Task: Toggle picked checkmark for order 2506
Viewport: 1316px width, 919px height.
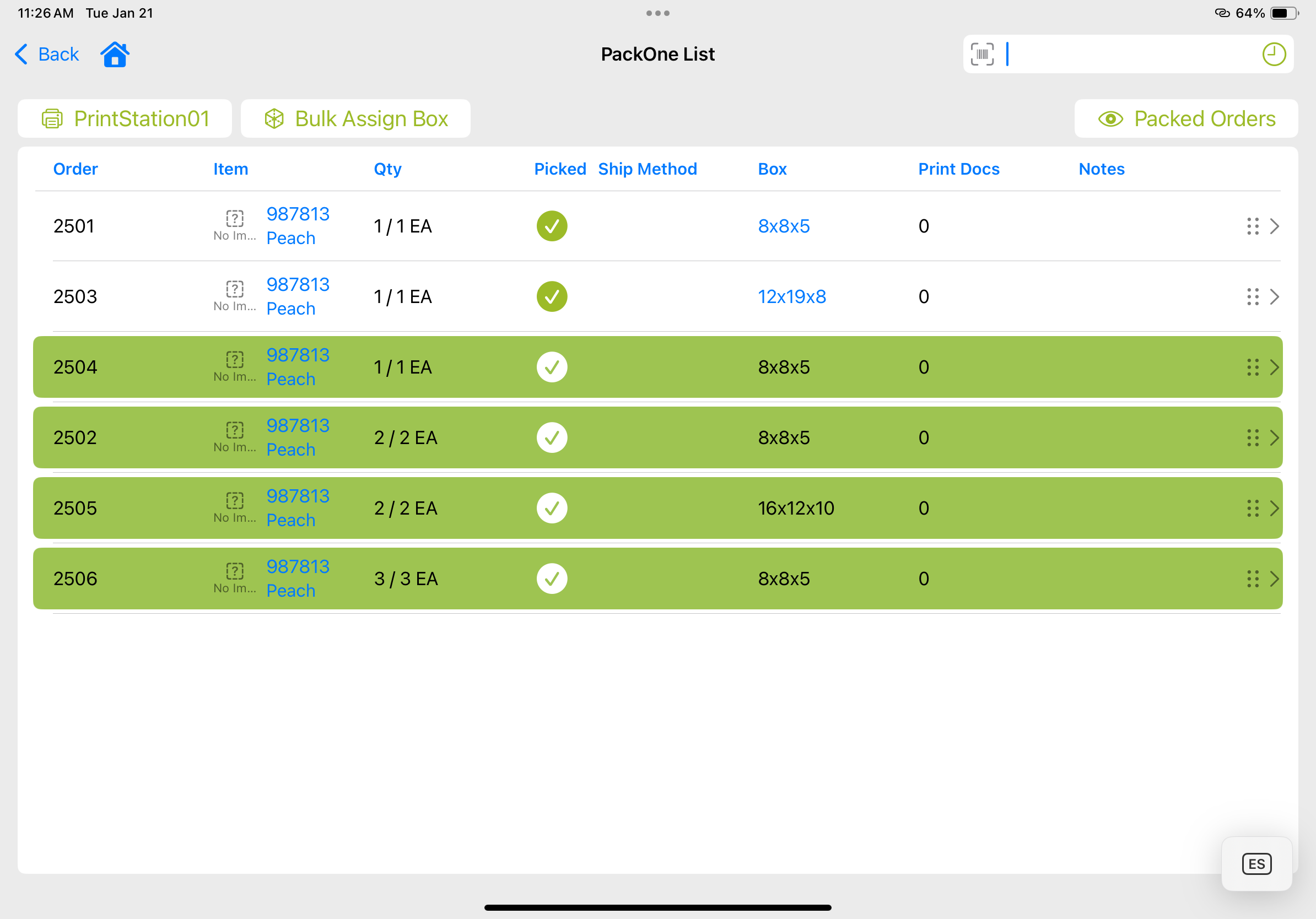Action: [x=552, y=579]
